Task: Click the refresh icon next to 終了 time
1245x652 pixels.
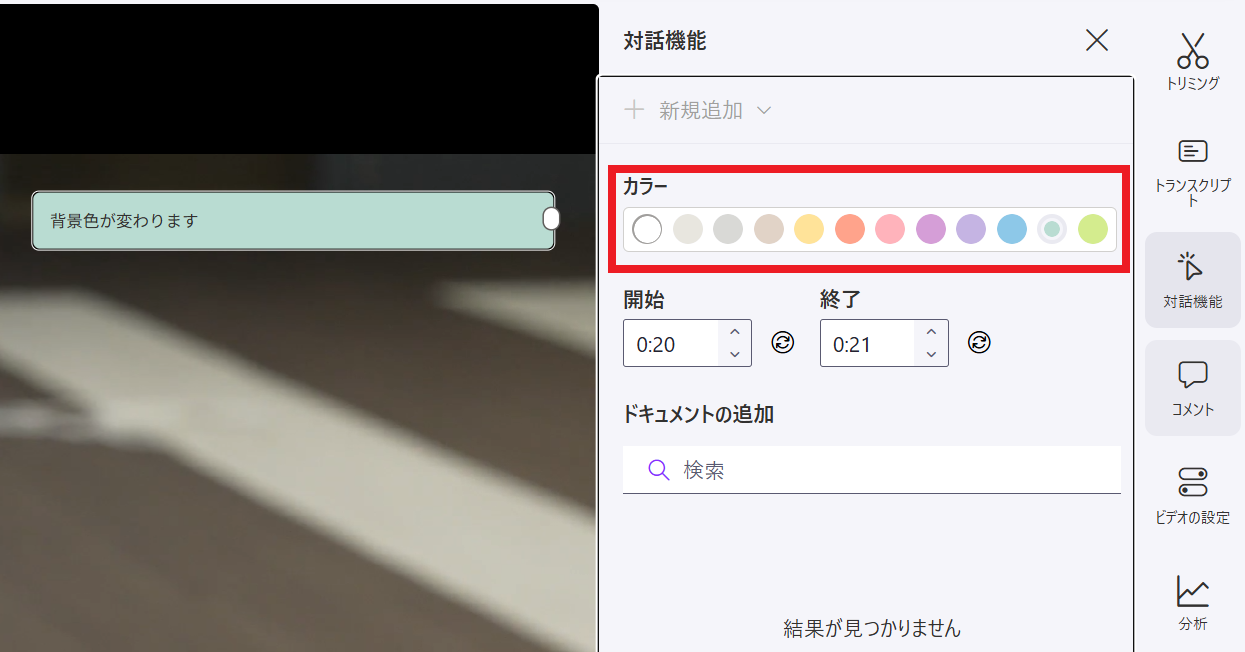Action: (980, 343)
